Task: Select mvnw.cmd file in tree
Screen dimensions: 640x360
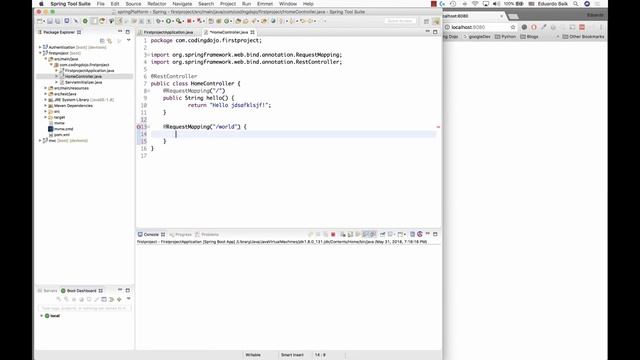Action: [x=63, y=129]
